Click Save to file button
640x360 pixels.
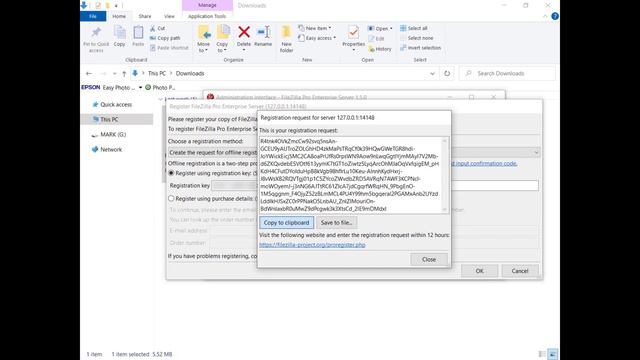pyautogui.click(x=336, y=222)
